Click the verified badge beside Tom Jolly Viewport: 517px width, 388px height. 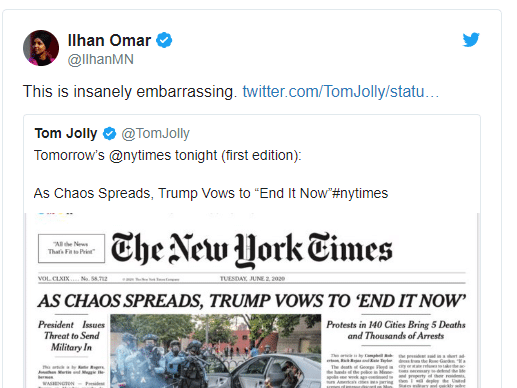coord(109,134)
